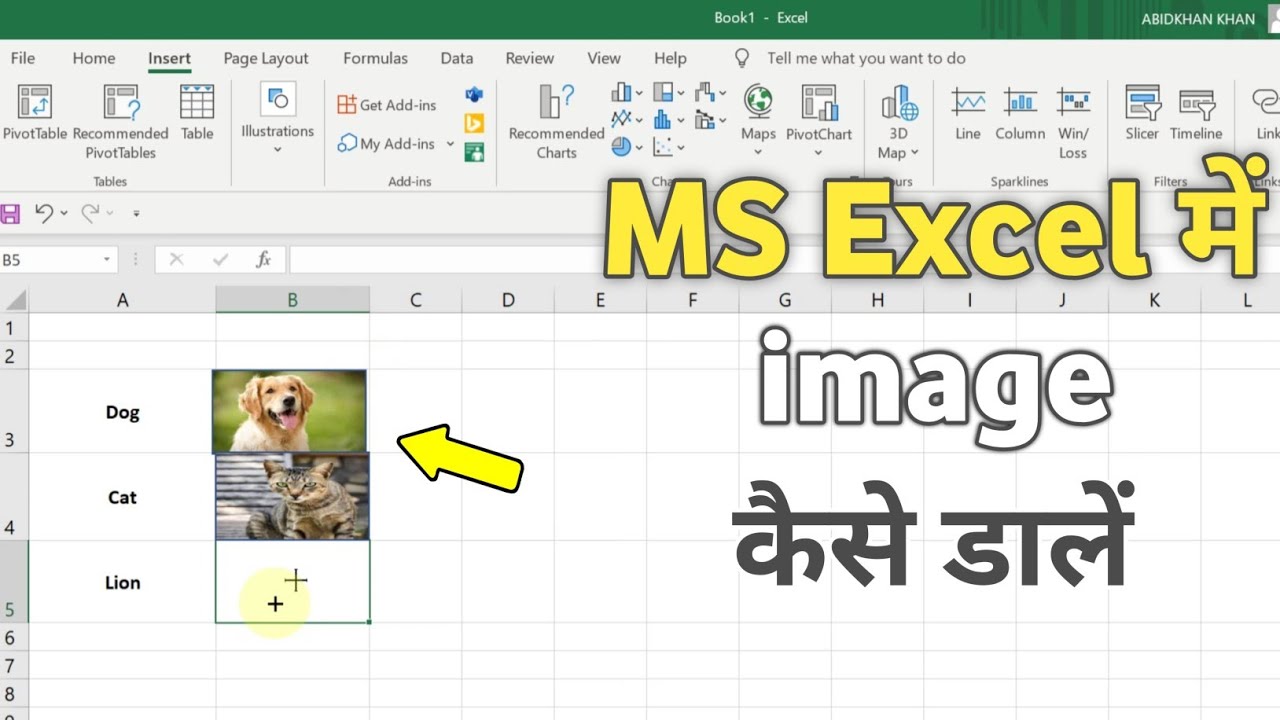Viewport: 1280px width, 720px height.
Task: Switch to the Page Layout tab
Action: point(266,58)
